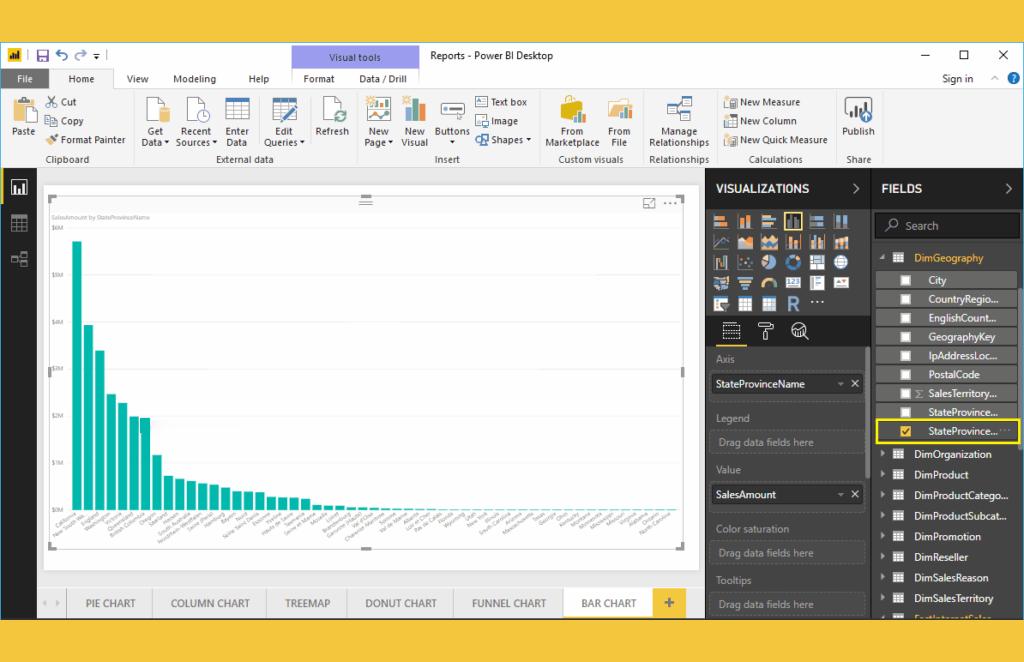Click the Publish icon in ribbon
Screen dimensions: 1024x662
pyautogui.click(x=858, y=117)
